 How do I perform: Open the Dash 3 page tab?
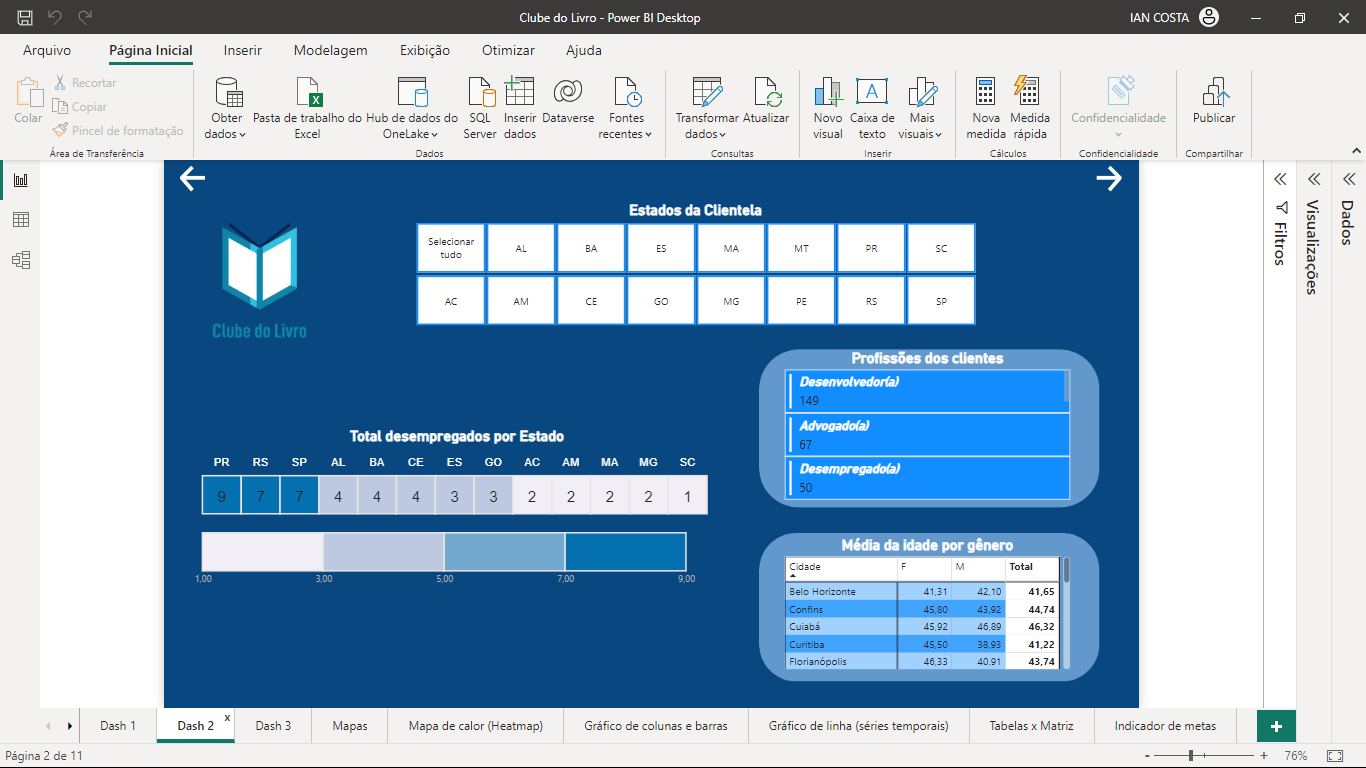coord(273,726)
